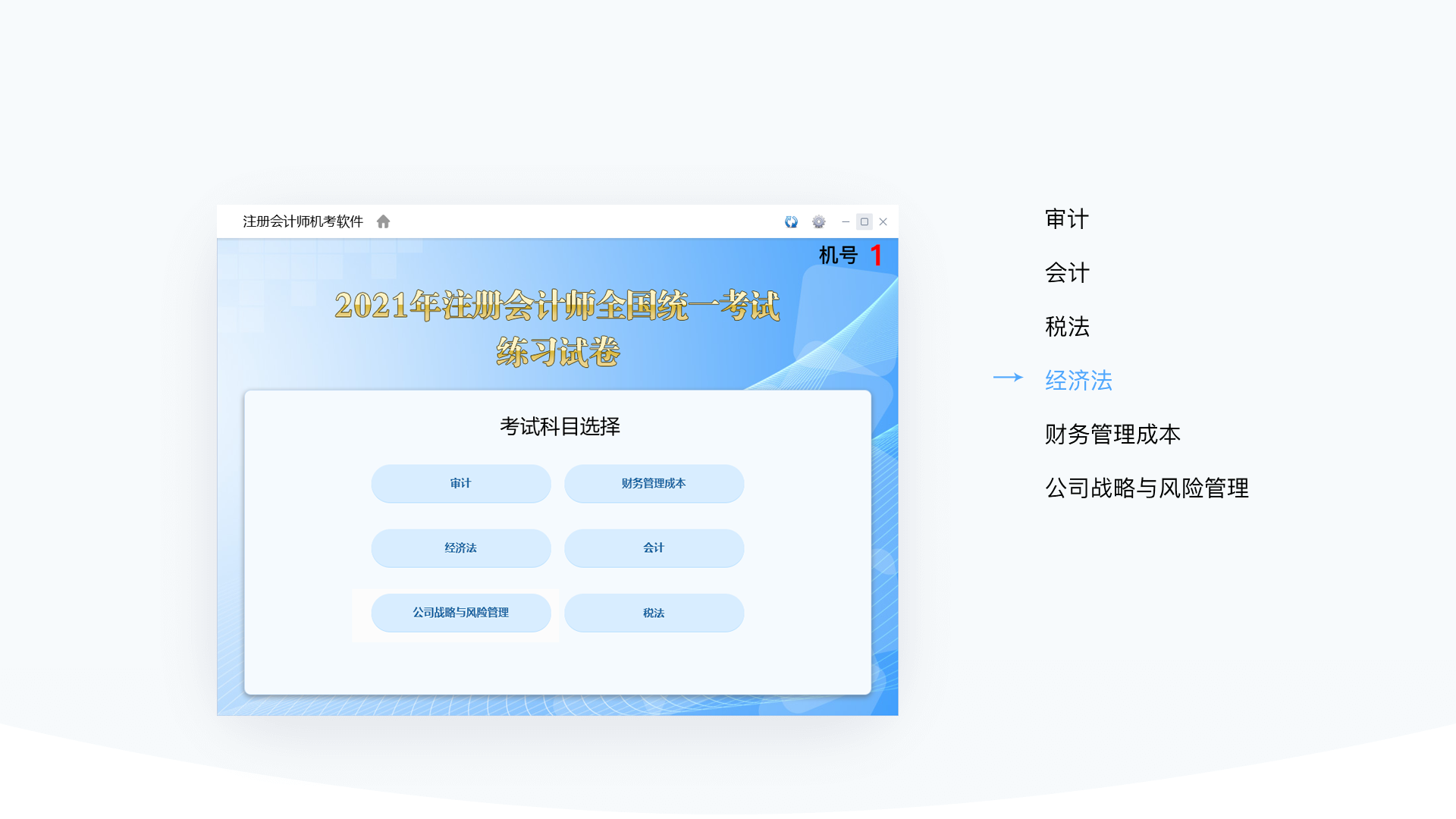Select the 财务管理成本 exam subject button
The width and height of the screenshot is (1456, 819).
coord(654,483)
